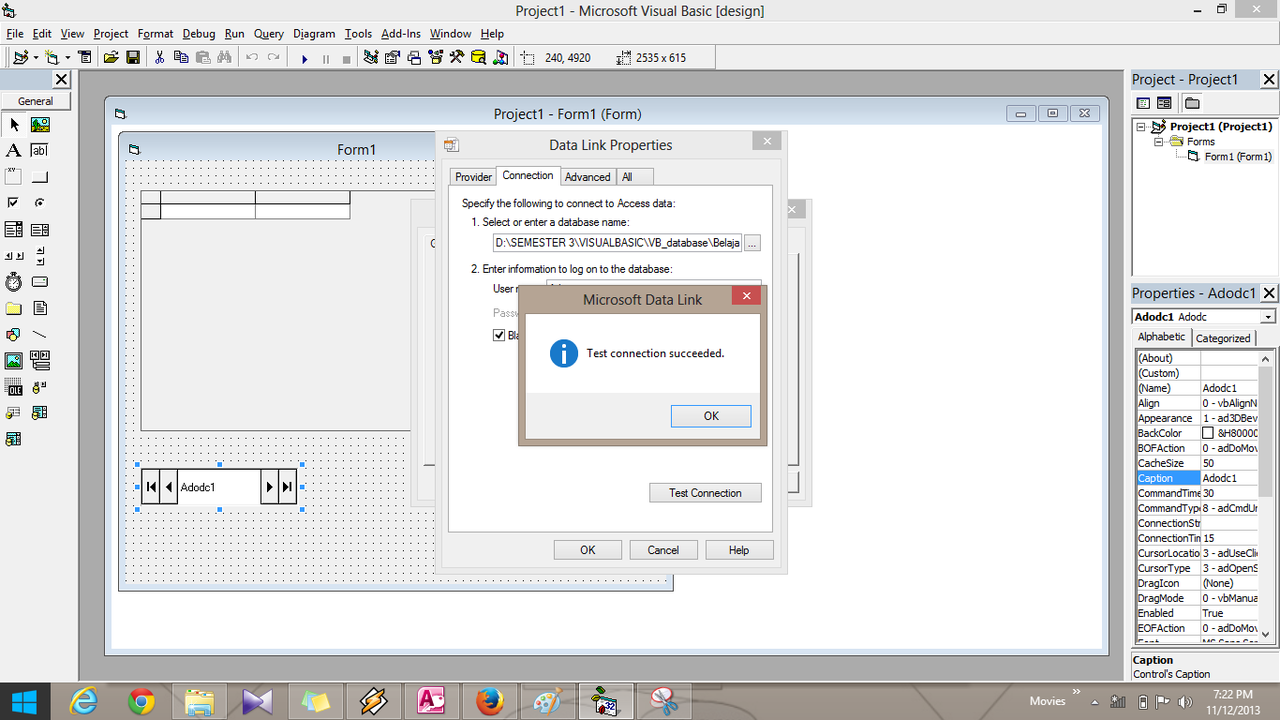
Task: Start the program with the Run arrow
Action: click(x=304, y=59)
